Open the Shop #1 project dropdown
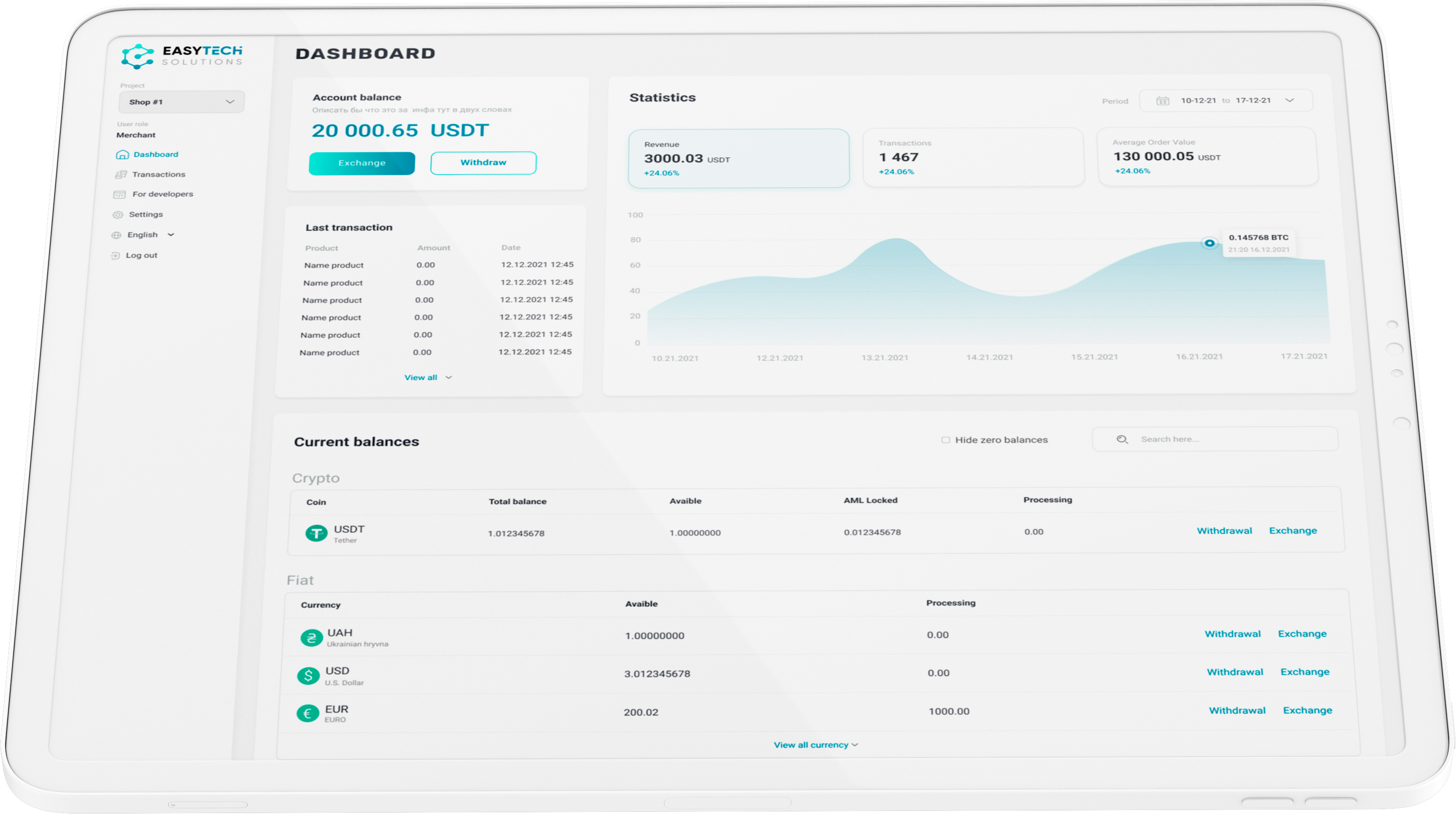 (x=182, y=102)
